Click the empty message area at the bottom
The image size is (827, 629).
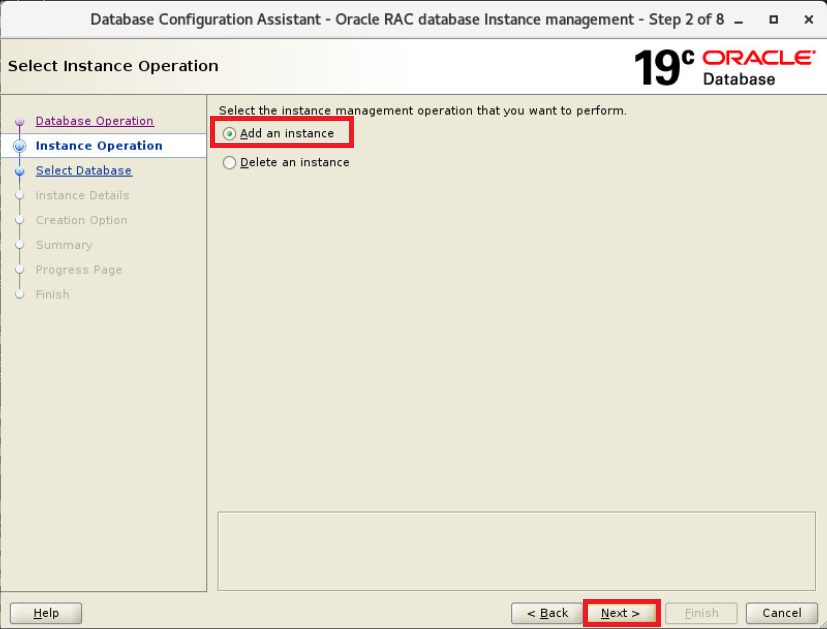coord(516,551)
